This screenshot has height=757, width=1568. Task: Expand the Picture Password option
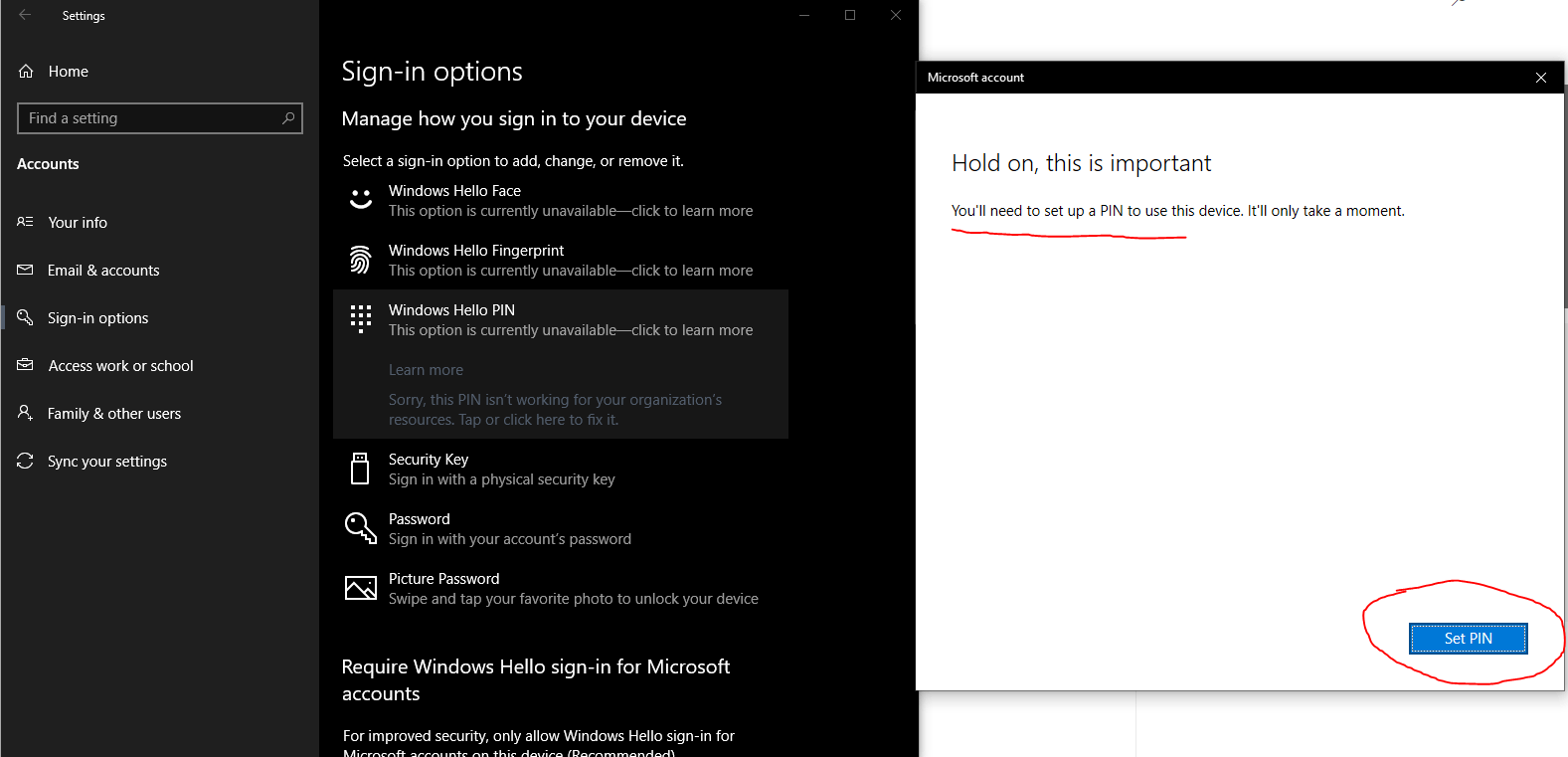click(561, 588)
